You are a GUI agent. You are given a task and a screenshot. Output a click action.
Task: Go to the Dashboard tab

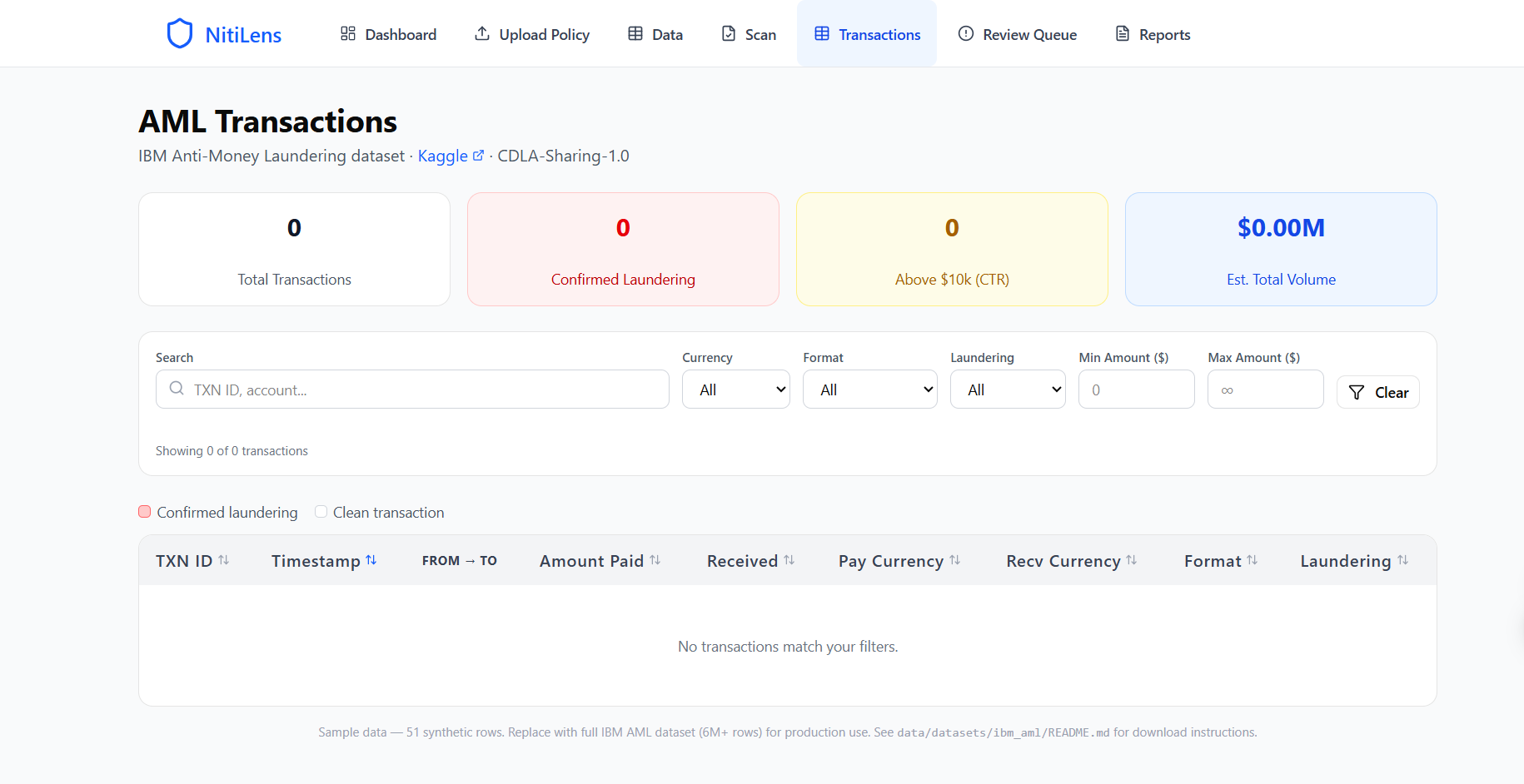click(x=388, y=34)
